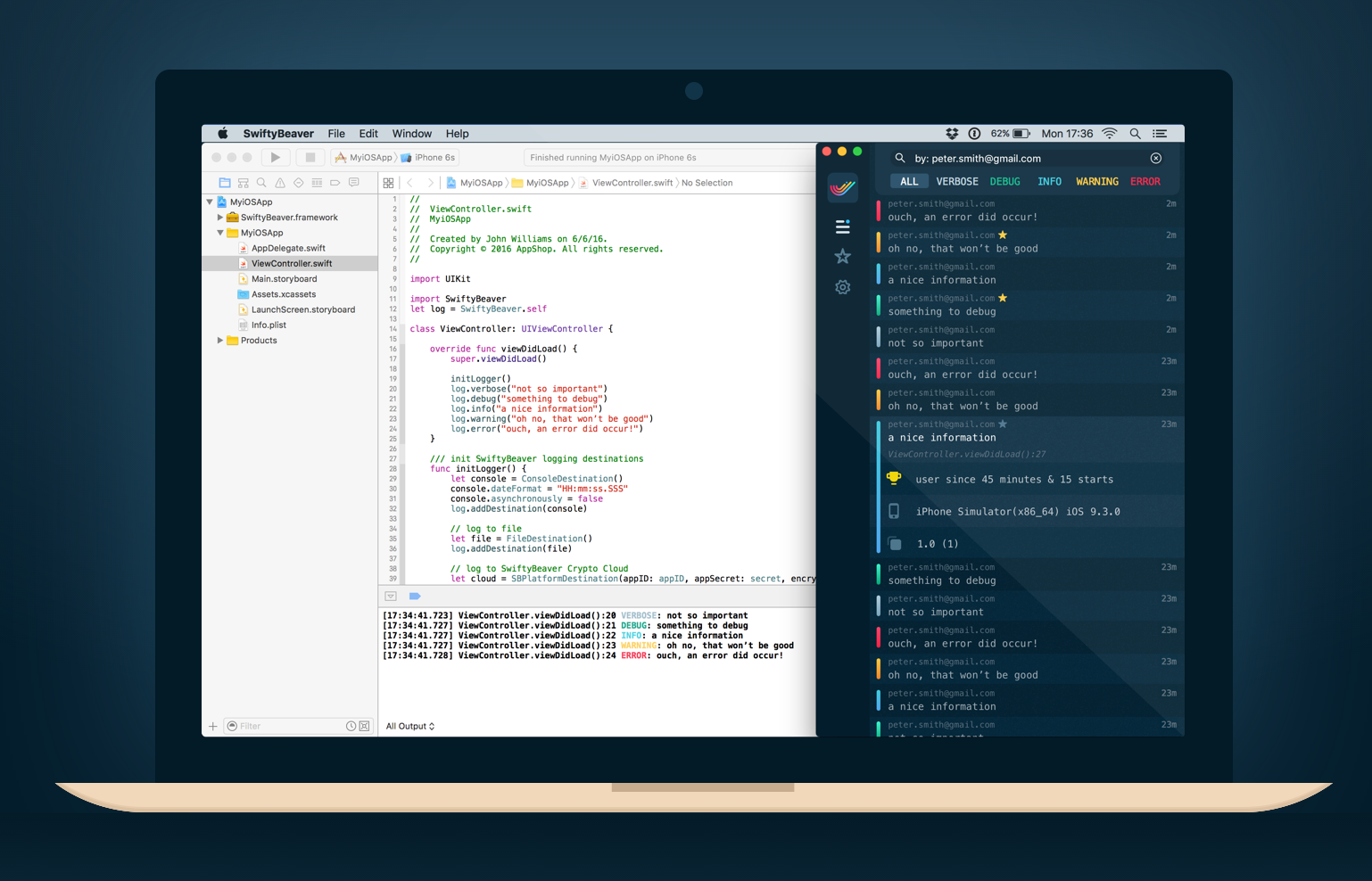
Task: Show the Xcode project navigator folder icon
Action: pos(225,183)
